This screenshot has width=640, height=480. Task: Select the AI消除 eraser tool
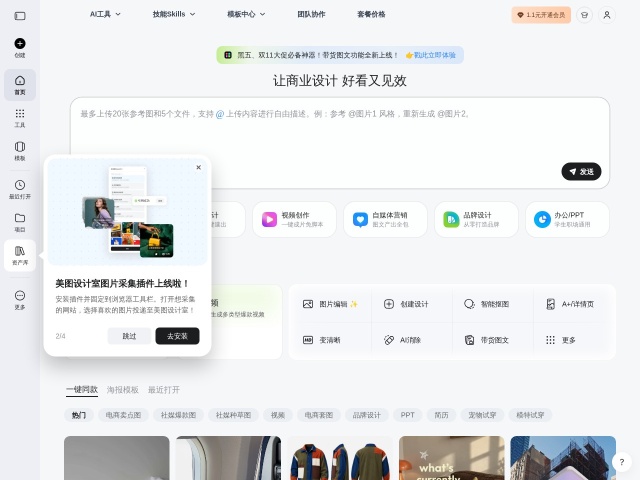(402, 340)
